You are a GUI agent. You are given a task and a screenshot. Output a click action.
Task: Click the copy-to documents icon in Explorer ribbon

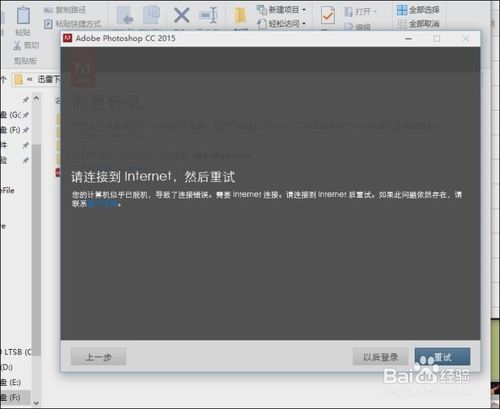pyautogui.click(x=152, y=15)
